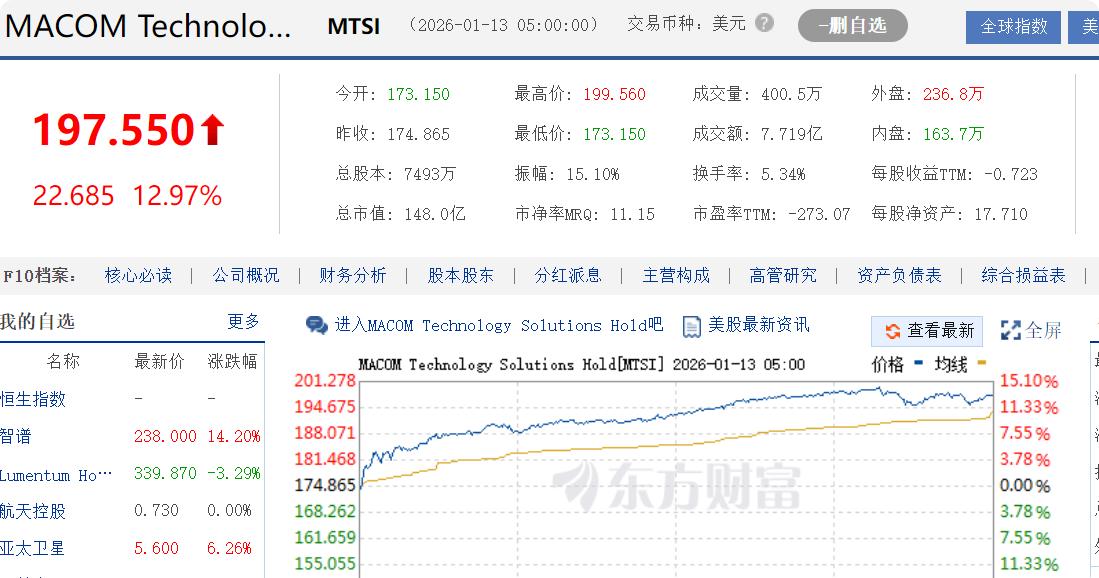Click the 亚太卫星 change 6.26%
Screen dimensions: 1099x578
[229, 548]
